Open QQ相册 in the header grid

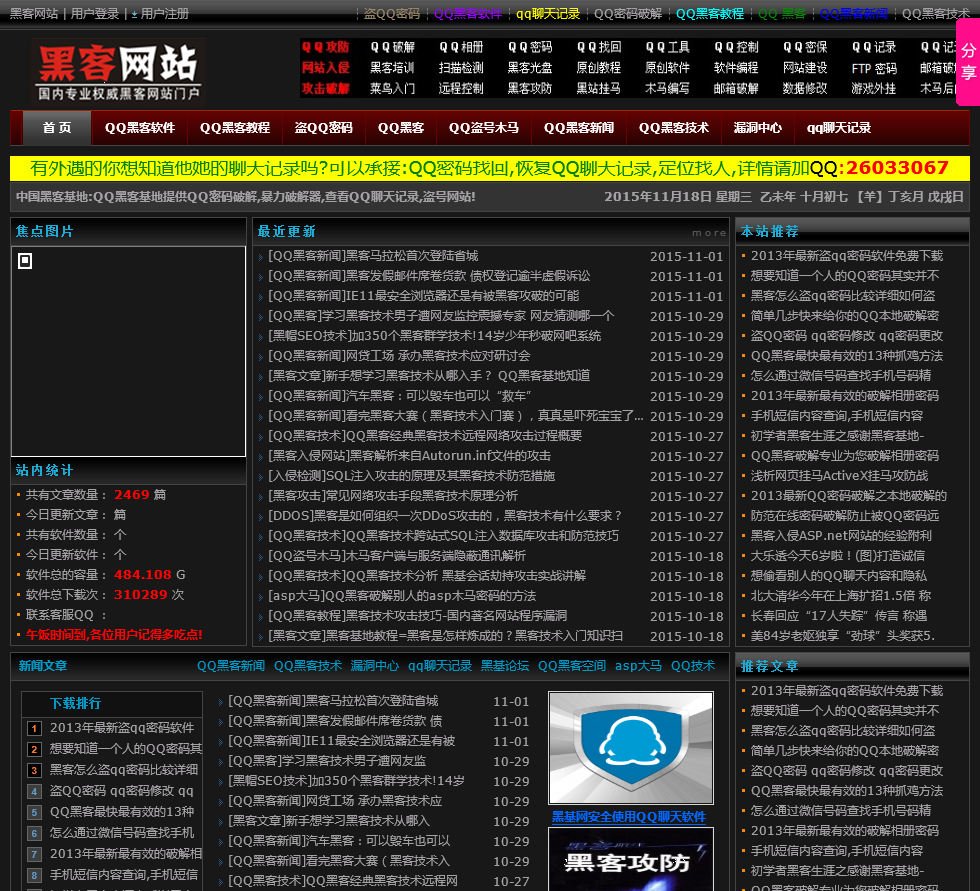coord(461,47)
